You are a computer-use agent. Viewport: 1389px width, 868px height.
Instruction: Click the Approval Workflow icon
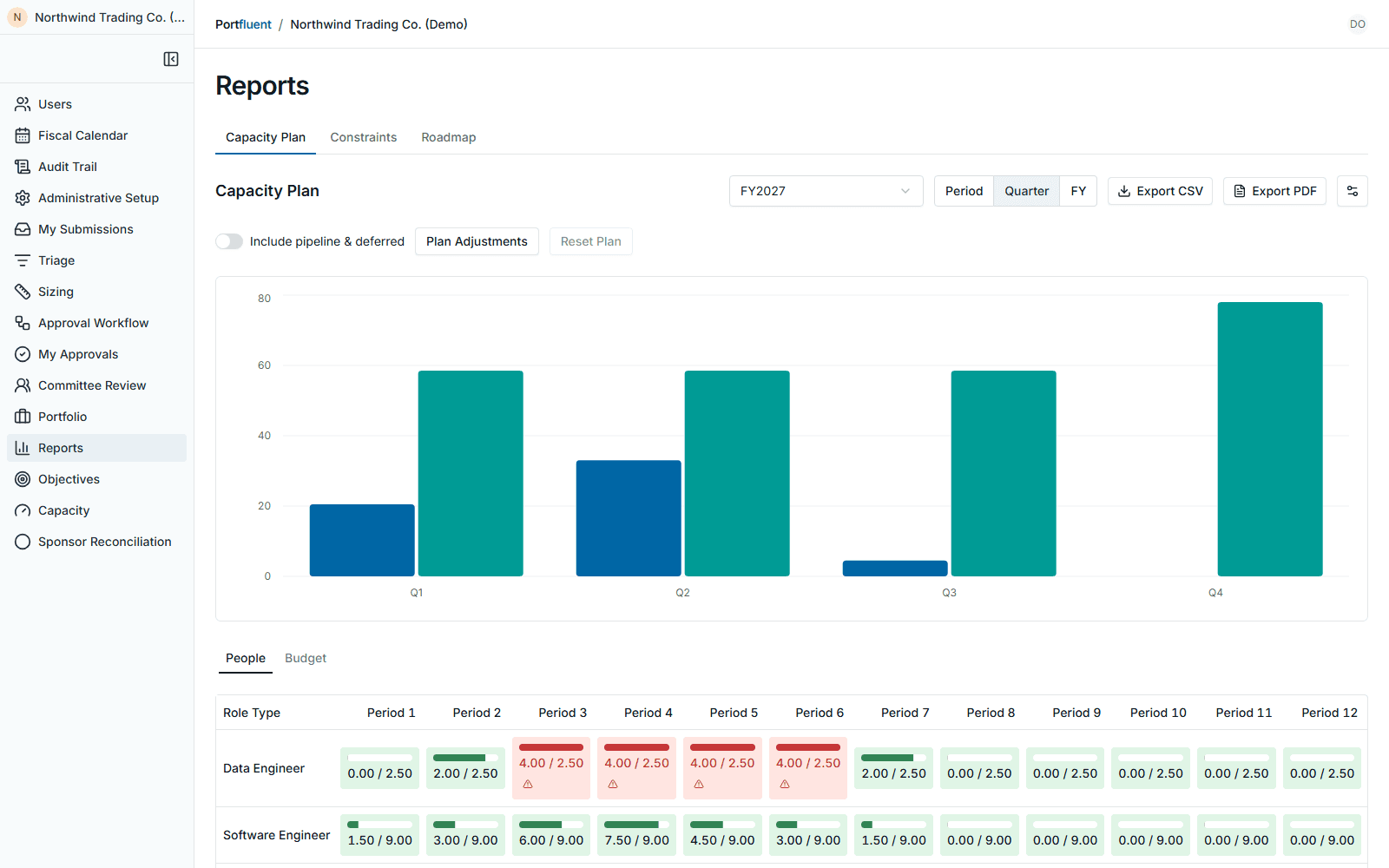[x=23, y=323]
